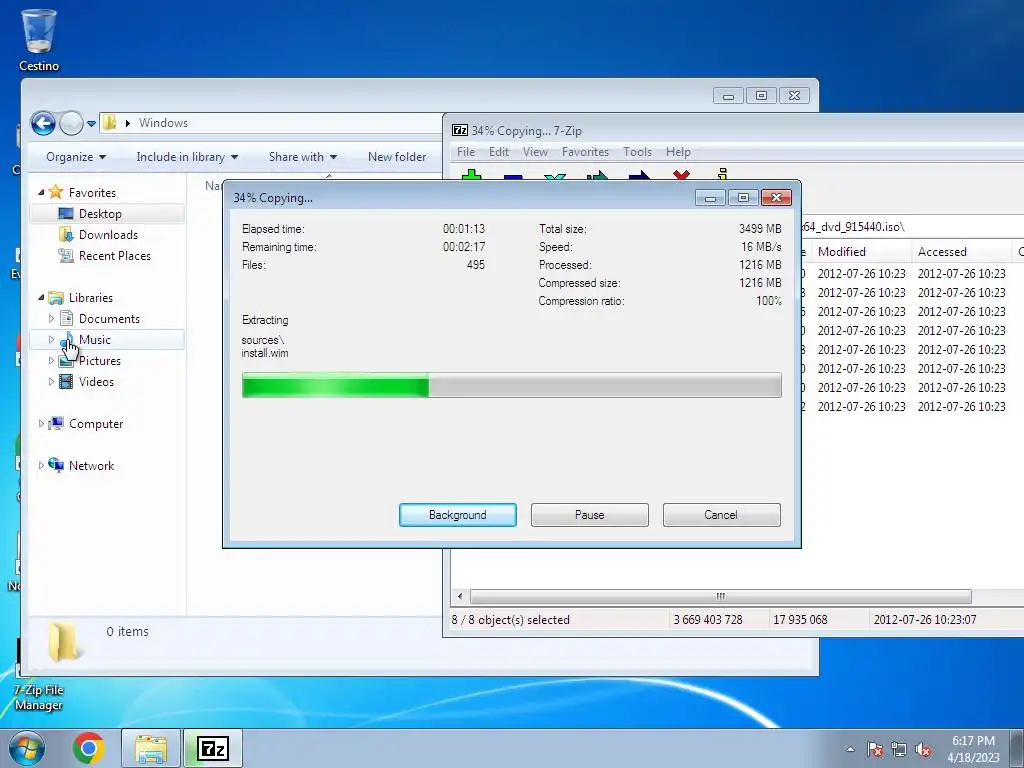The width and height of the screenshot is (1024, 768).
Task: Pause the extraction
Action: point(590,515)
